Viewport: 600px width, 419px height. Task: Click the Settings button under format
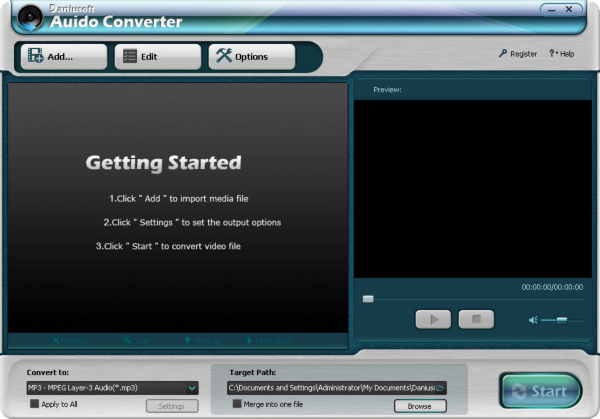[172, 406]
